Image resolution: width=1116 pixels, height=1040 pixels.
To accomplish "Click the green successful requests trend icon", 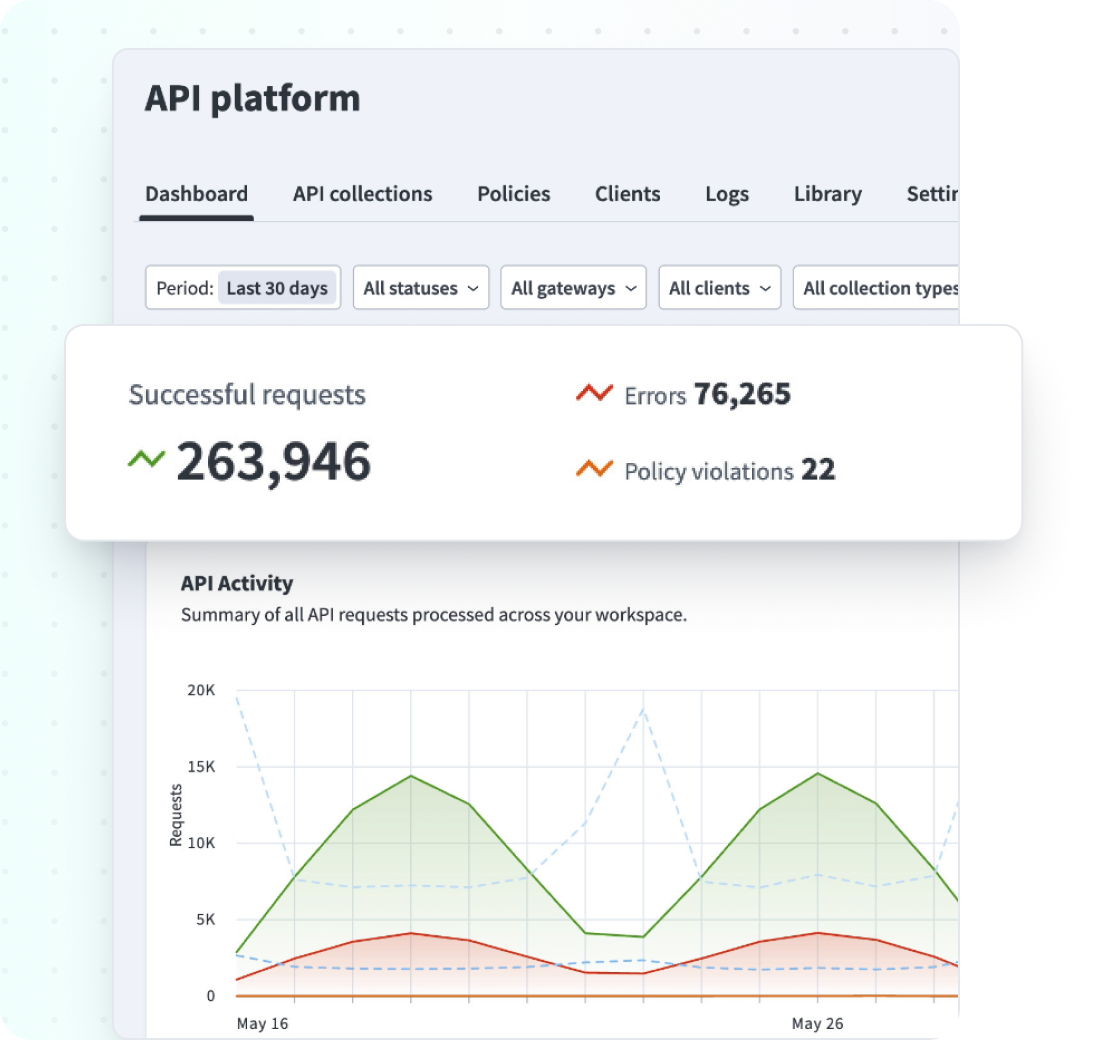I will point(146,458).
